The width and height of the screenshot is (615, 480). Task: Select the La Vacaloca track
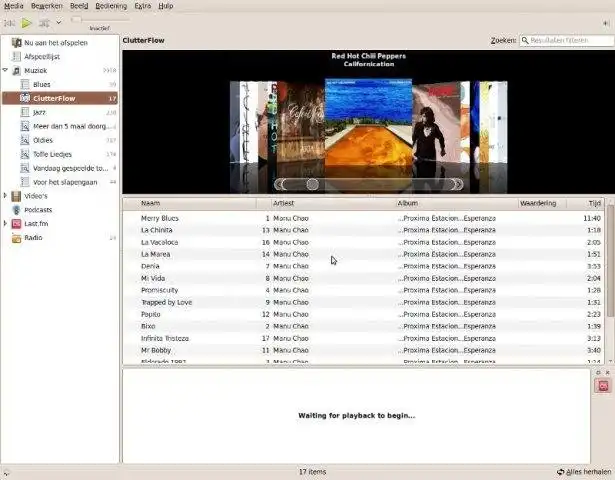click(x=364, y=242)
